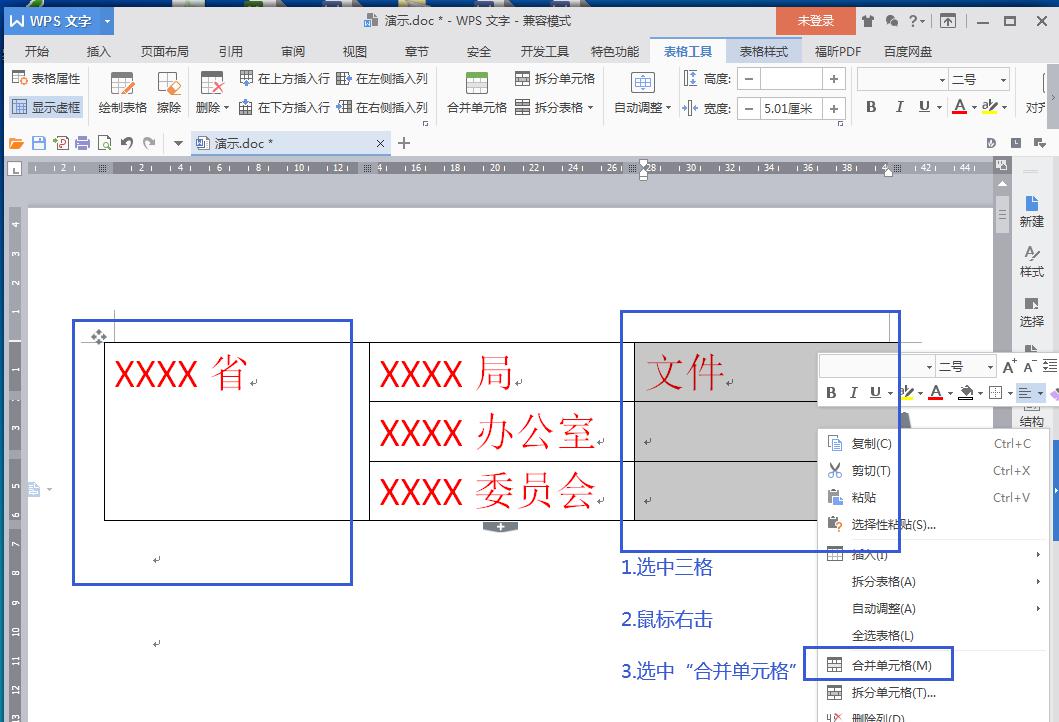Choose 合并单元格(M) from context menu
This screenshot has height=722, width=1059.
pos(932,665)
